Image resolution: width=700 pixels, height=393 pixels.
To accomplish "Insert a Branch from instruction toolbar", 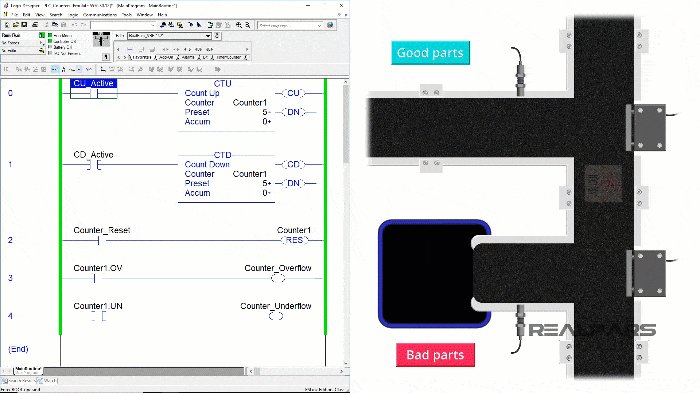I will (141, 49).
